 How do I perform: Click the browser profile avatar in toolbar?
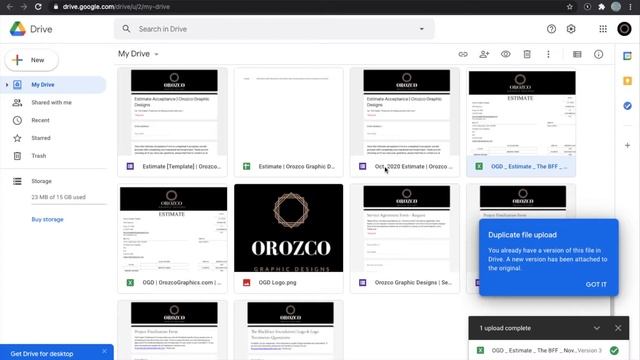616,7
